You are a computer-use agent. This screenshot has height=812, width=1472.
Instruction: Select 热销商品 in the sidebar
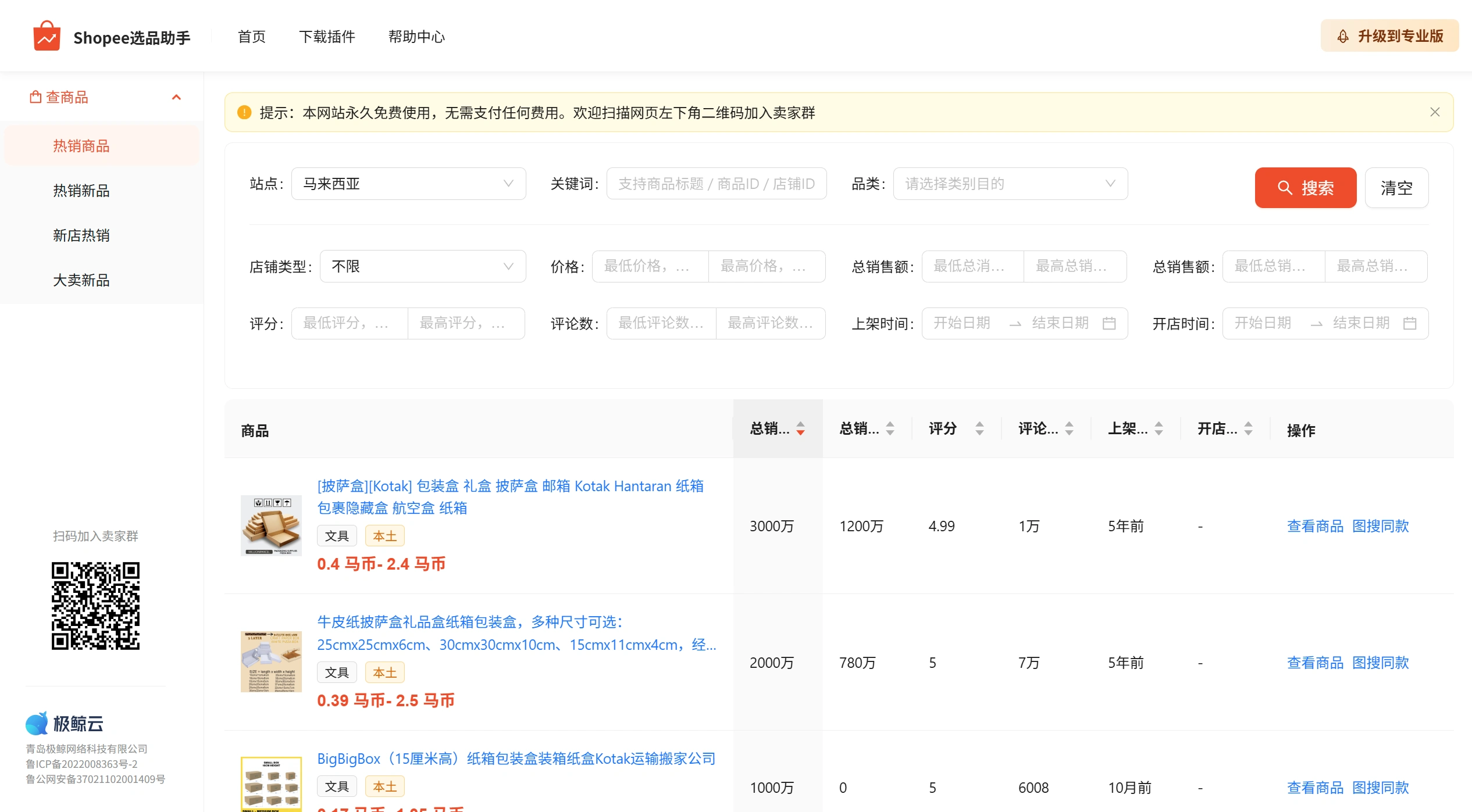102,146
